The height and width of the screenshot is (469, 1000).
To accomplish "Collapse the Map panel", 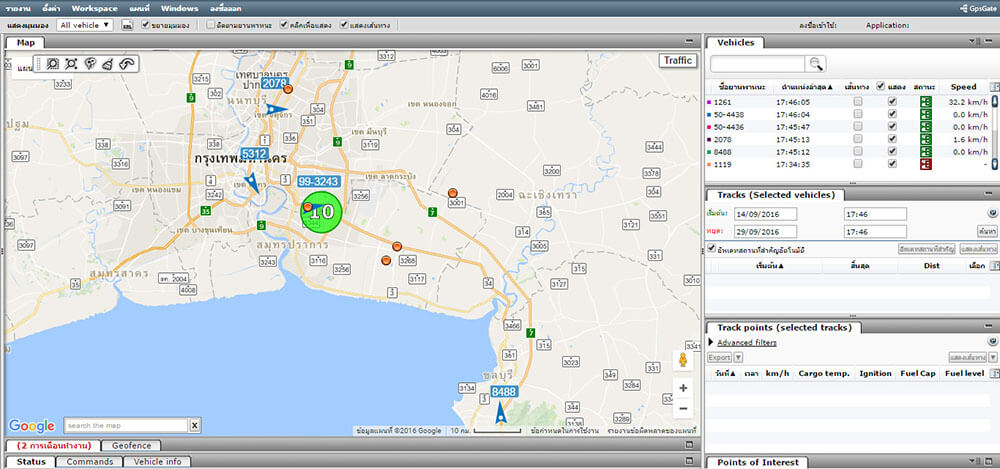I will coord(689,41).
